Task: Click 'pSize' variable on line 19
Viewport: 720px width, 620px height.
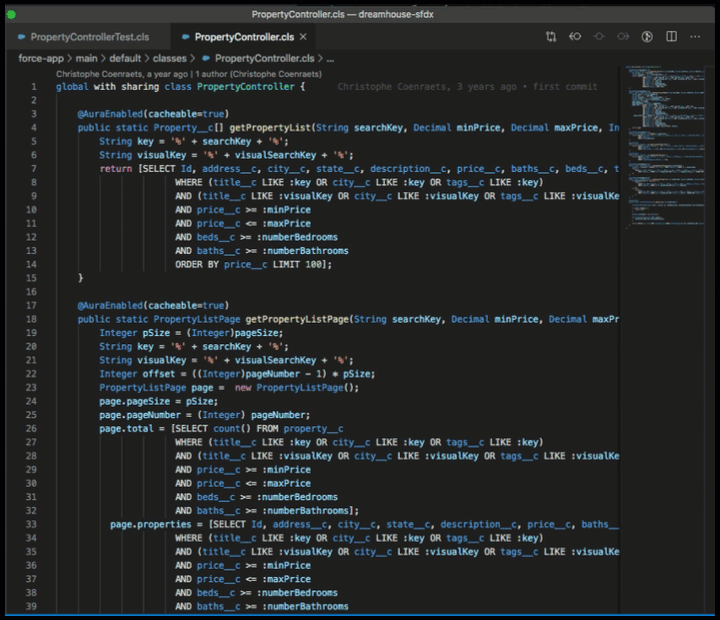Action: [156, 333]
